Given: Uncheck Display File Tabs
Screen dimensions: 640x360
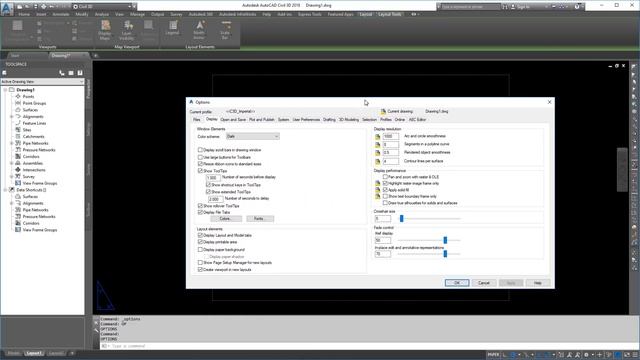Looking at the screenshot, I should pos(200,212).
